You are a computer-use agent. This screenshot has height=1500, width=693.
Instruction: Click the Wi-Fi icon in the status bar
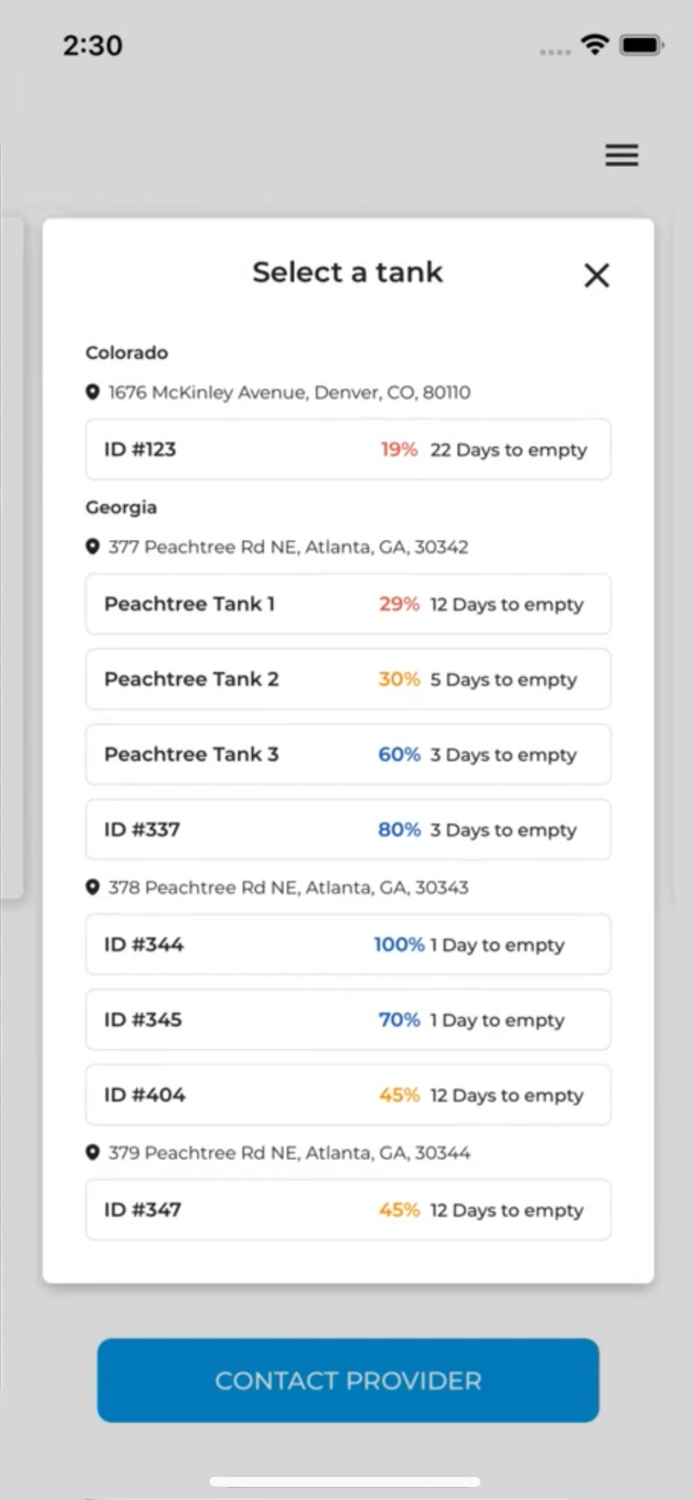point(594,44)
